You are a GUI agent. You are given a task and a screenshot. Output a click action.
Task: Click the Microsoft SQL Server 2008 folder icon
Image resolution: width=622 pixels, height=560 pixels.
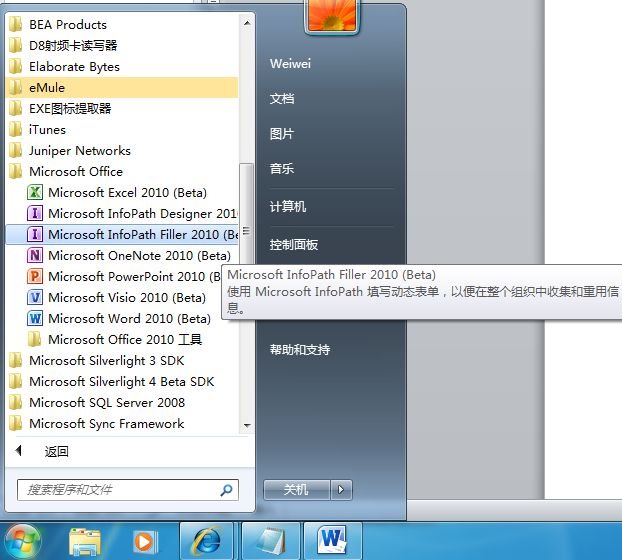coord(15,403)
